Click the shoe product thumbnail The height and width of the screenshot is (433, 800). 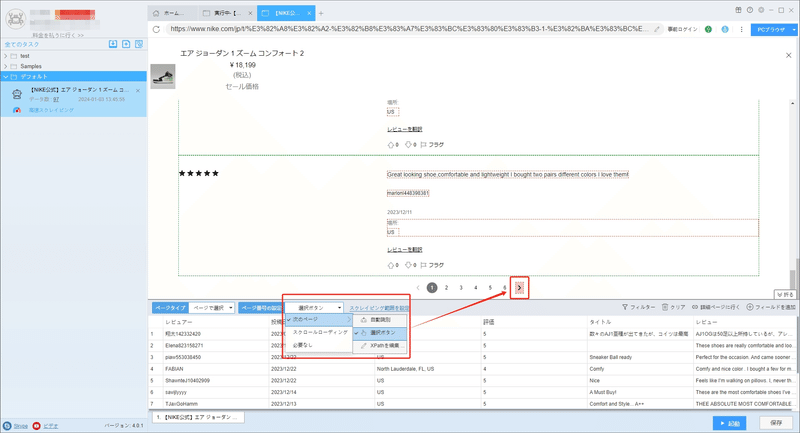163,77
